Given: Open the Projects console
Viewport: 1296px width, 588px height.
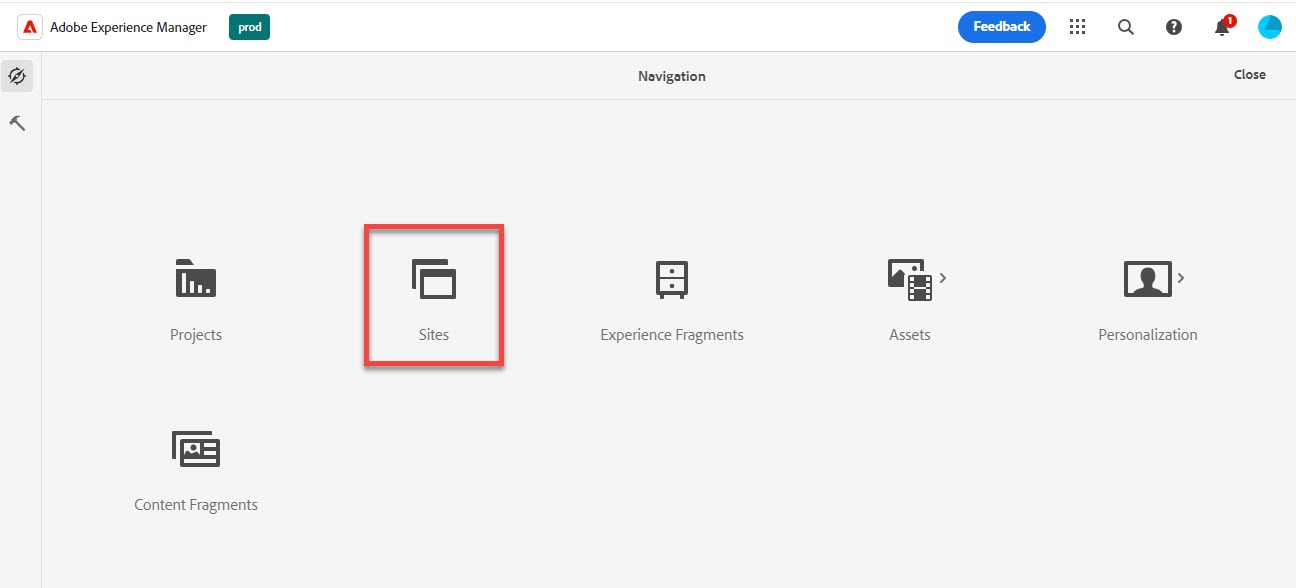Looking at the screenshot, I should pyautogui.click(x=195, y=295).
